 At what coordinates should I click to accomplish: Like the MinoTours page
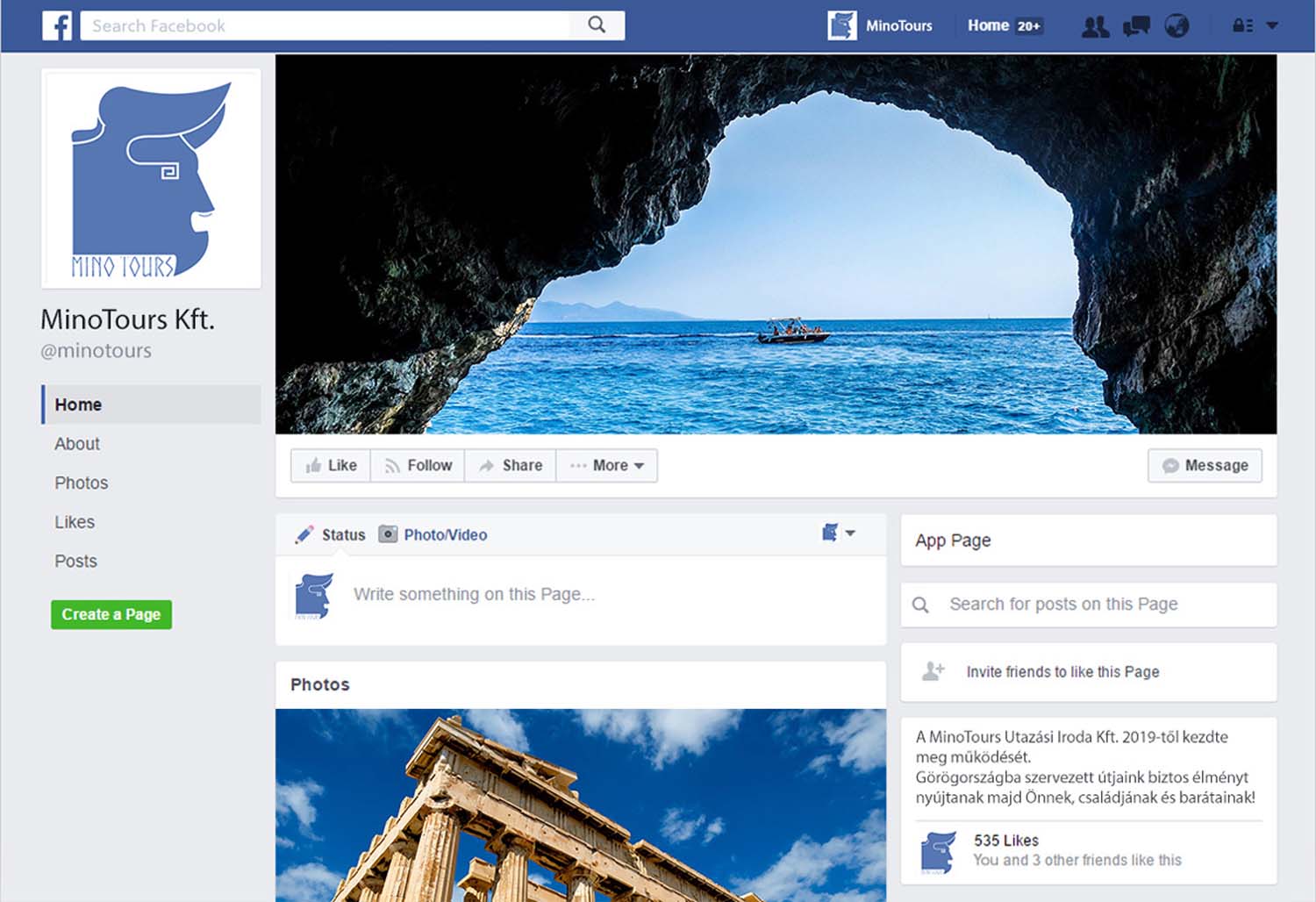pos(331,466)
